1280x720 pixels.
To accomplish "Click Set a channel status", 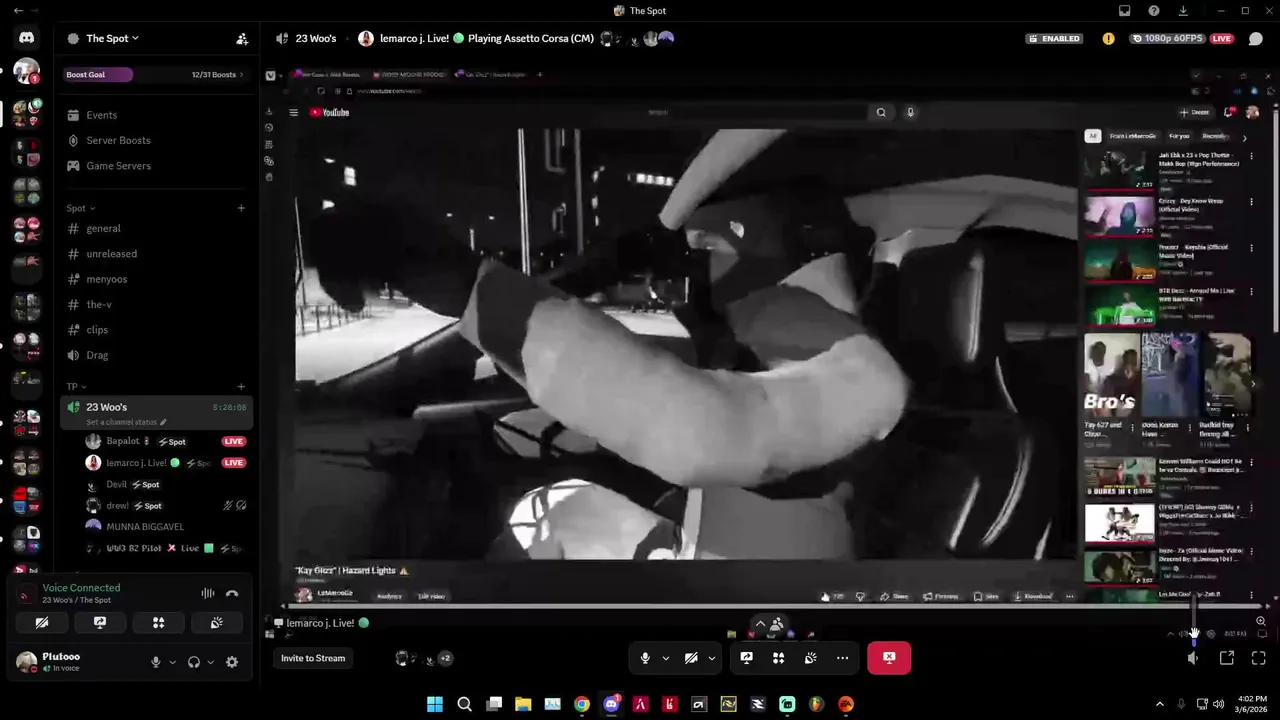I will tap(126, 422).
